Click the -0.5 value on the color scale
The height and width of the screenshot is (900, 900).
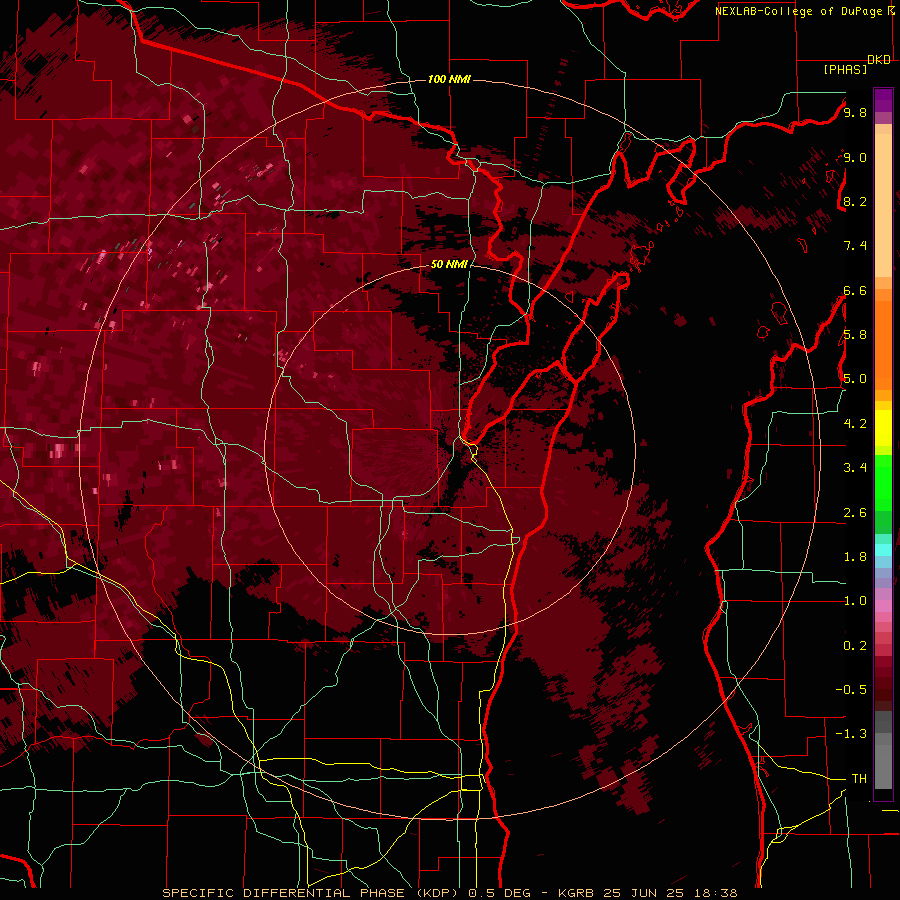tap(852, 690)
